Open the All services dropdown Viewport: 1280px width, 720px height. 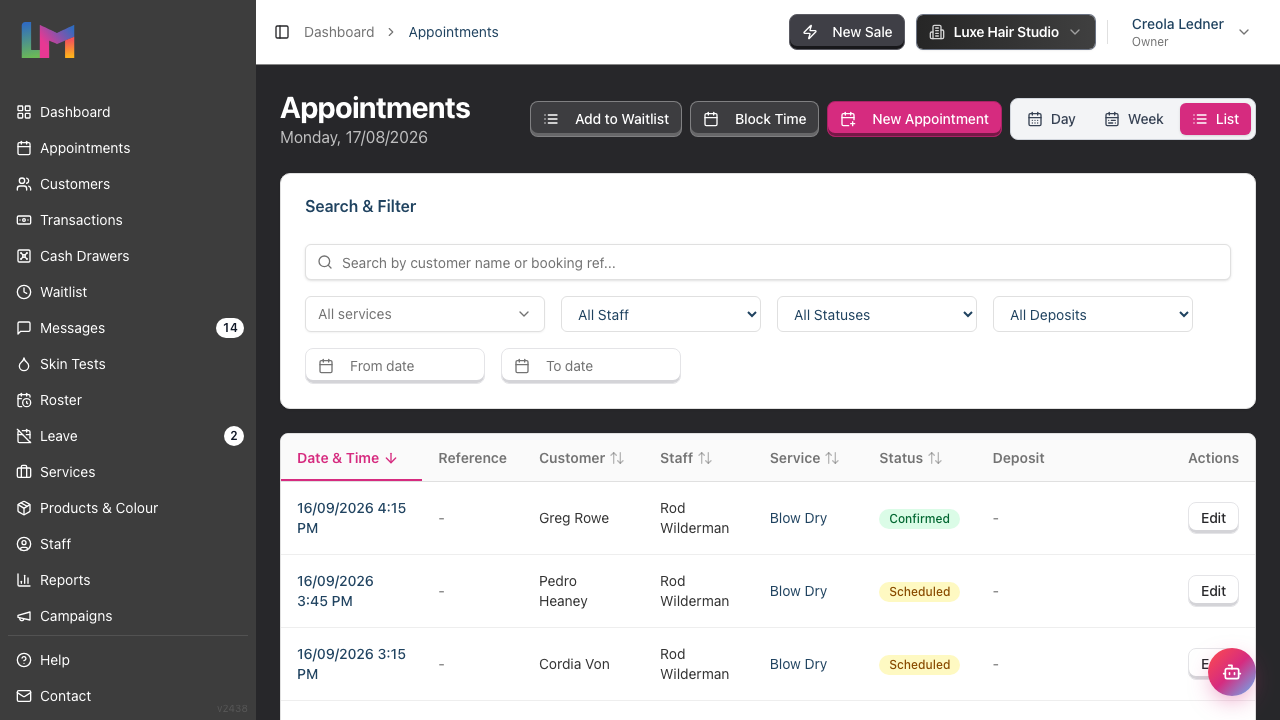pyautogui.click(x=425, y=314)
